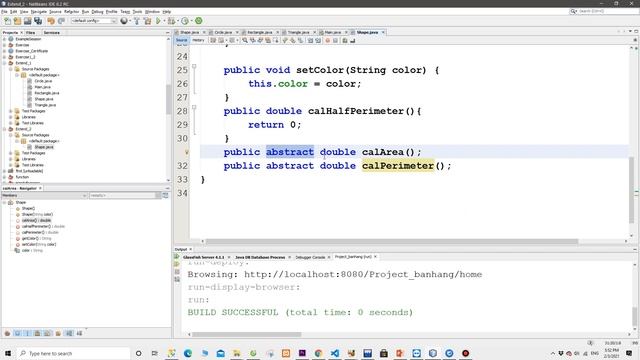Click the Redo toolbar icon
Image resolution: width=640 pixels, height=360 pixels.
click(61, 21)
